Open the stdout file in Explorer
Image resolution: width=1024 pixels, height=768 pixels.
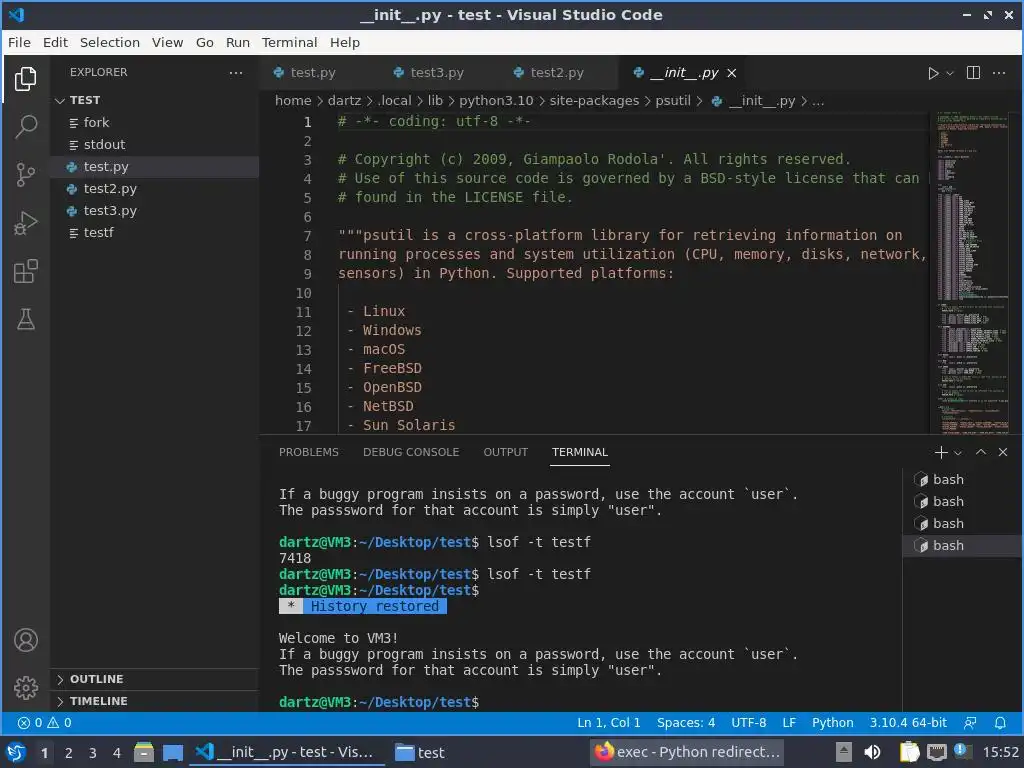[155, 144]
